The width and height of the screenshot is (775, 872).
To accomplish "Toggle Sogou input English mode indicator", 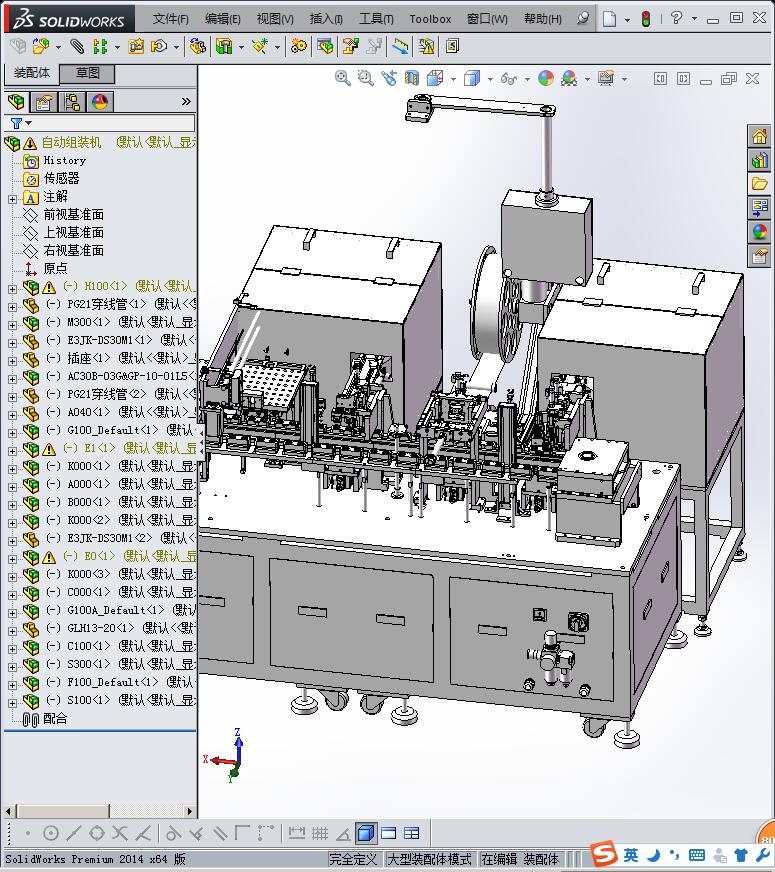I will pos(630,855).
